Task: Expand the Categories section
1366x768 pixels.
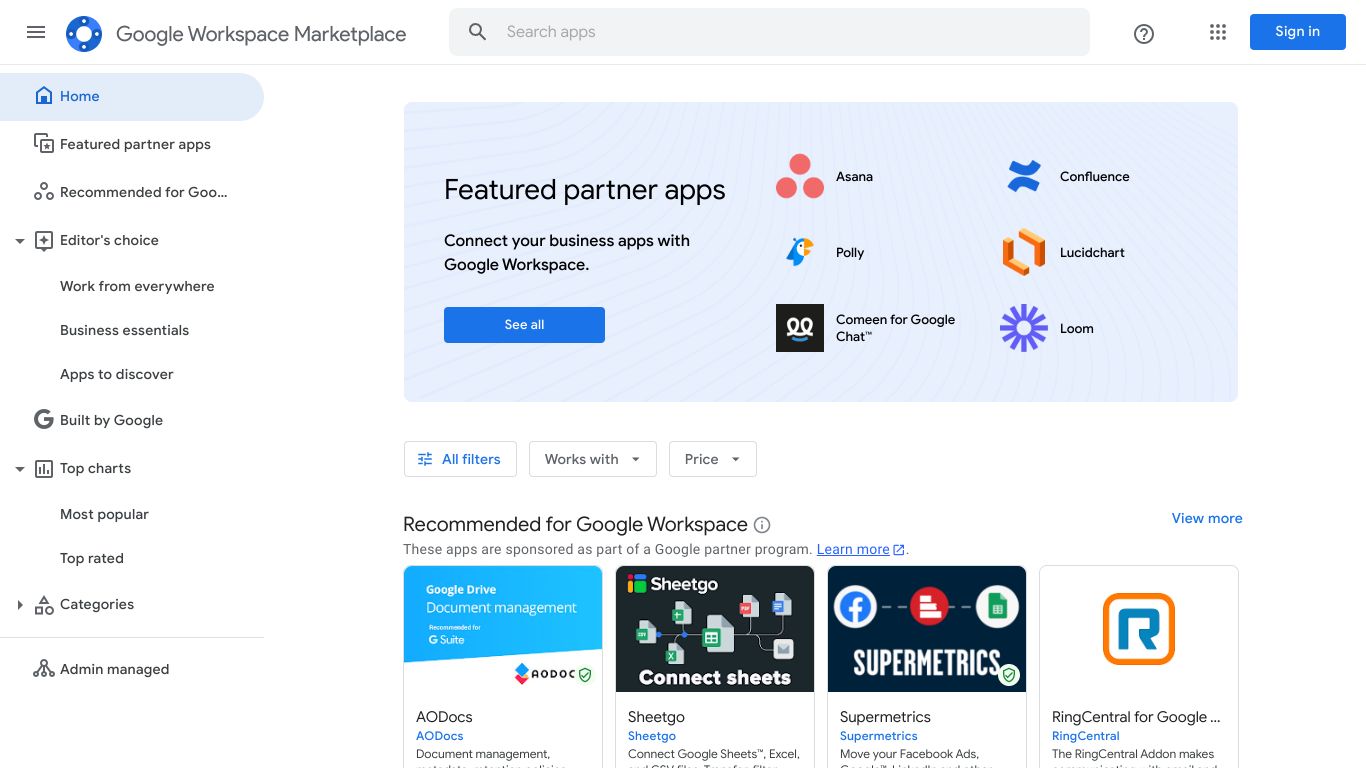Action: point(19,605)
